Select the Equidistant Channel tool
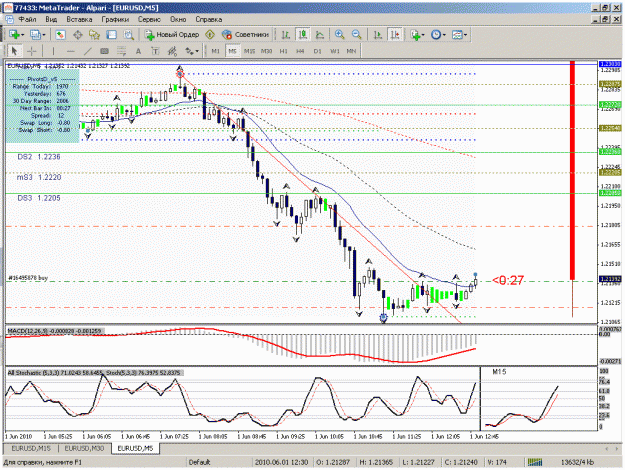 (104, 51)
